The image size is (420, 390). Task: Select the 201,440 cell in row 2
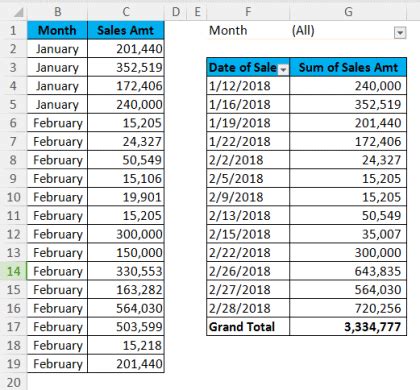pyautogui.click(x=126, y=49)
